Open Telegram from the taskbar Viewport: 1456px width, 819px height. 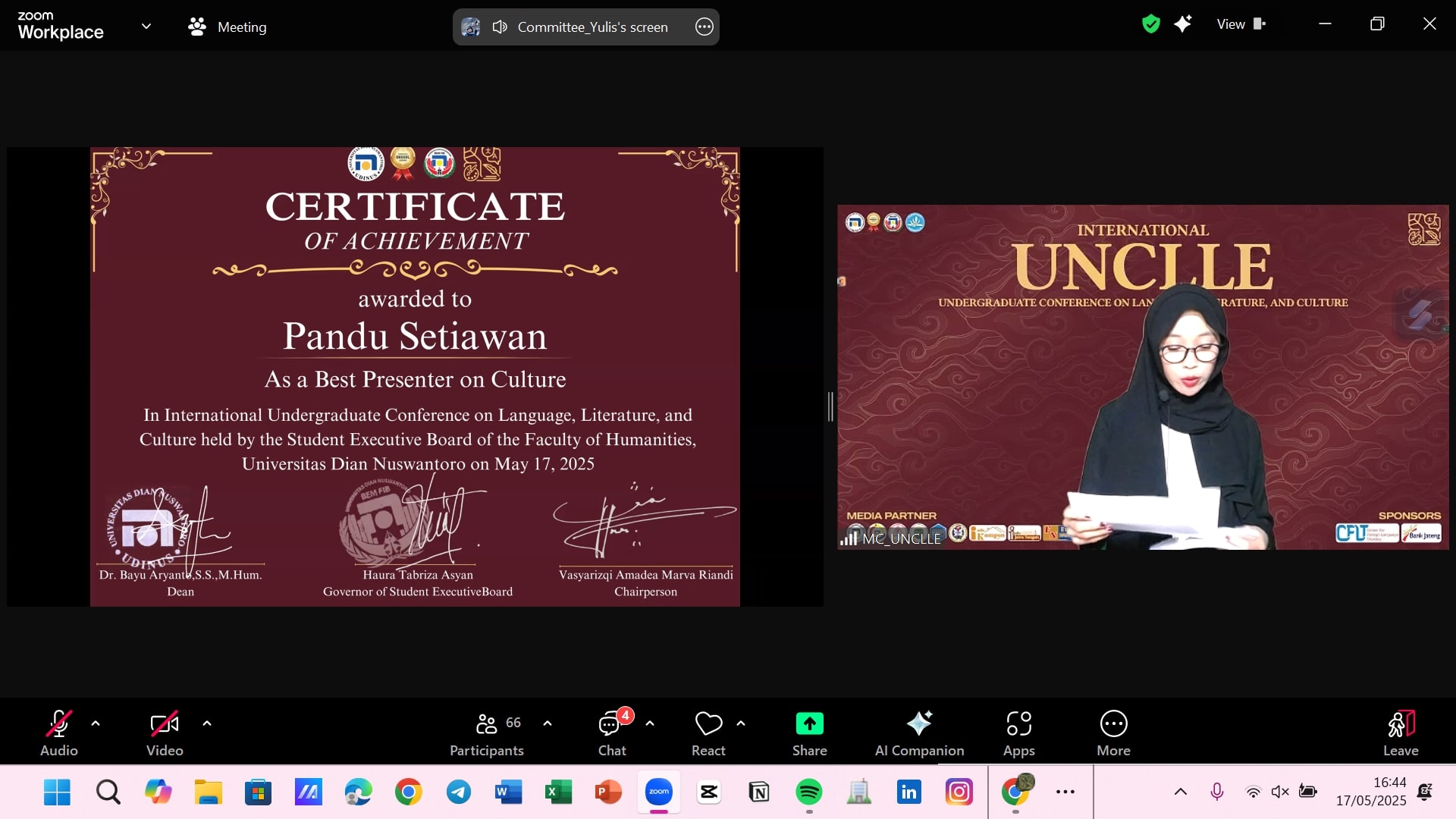[x=458, y=792]
